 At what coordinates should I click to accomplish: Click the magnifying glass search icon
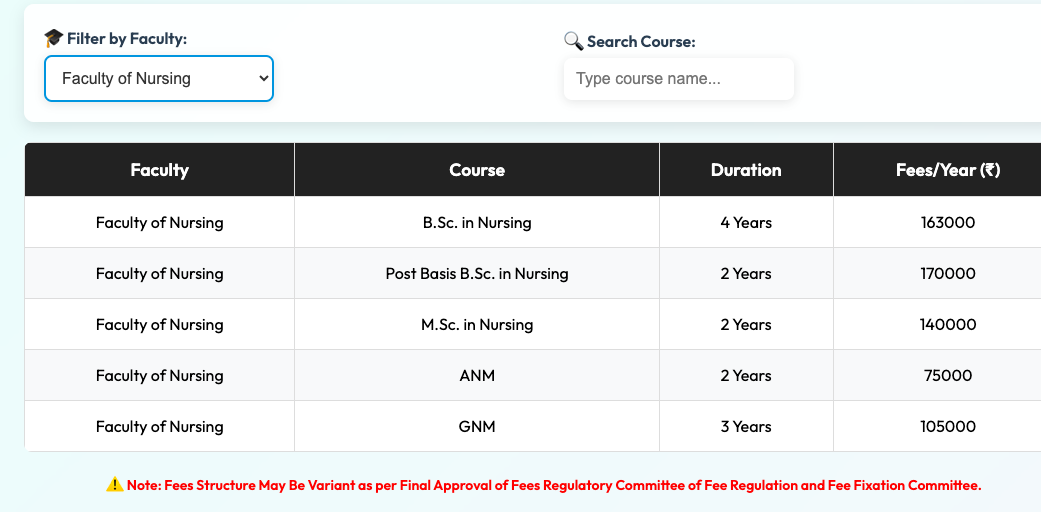[573, 41]
